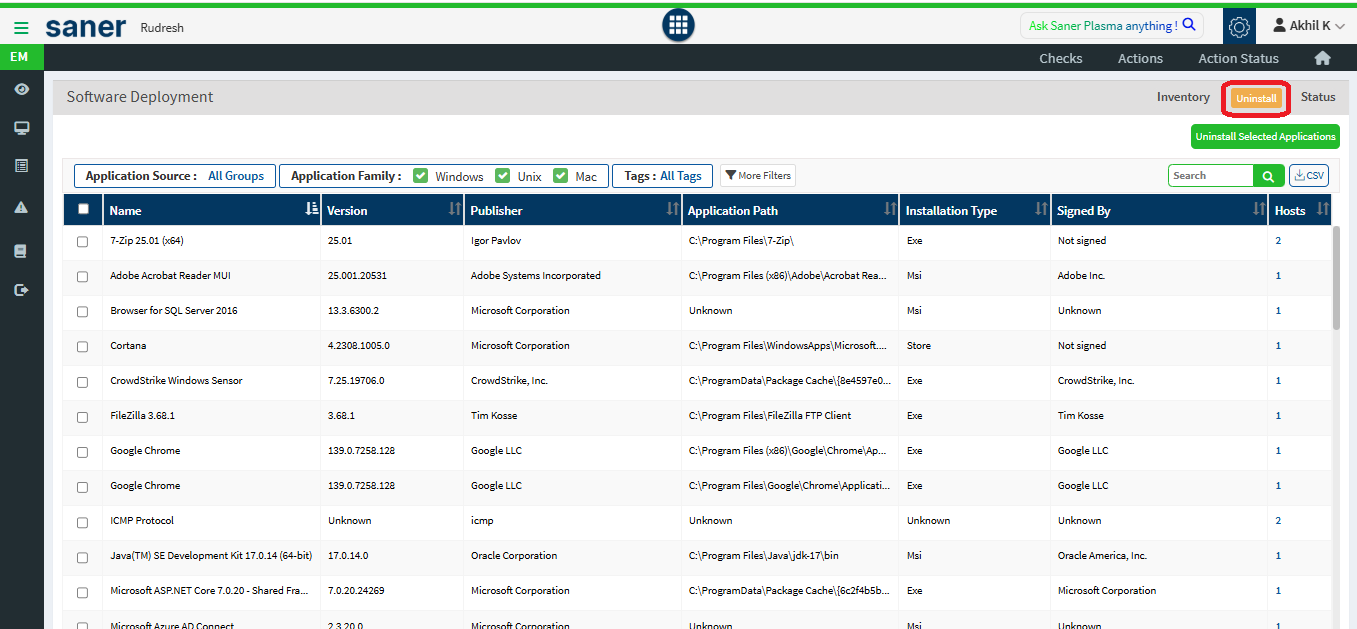Open the Action Status menu
Image resolution: width=1357 pixels, height=629 pixels.
(x=1238, y=58)
